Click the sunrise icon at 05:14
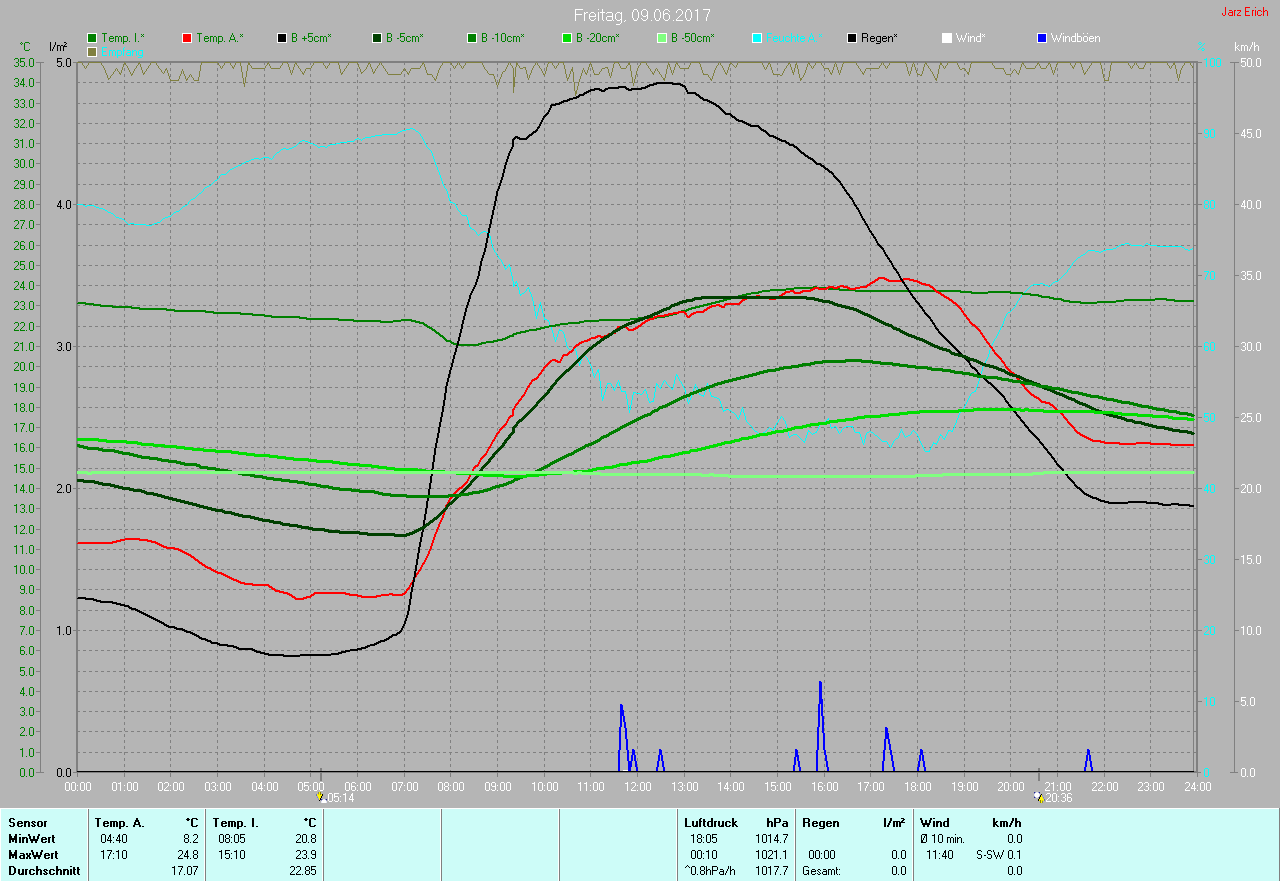1280x881 pixels. [x=322, y=797]
